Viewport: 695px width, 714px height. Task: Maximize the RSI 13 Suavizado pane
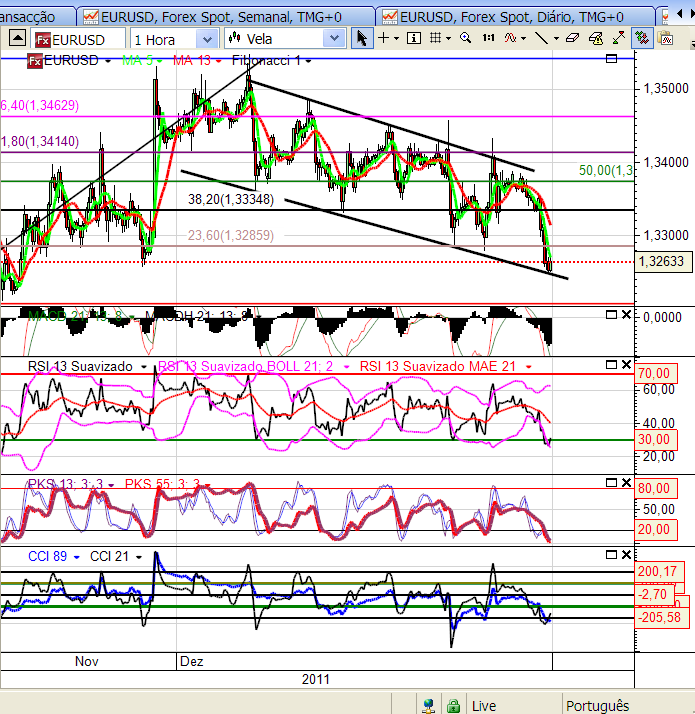click(612, 365)
